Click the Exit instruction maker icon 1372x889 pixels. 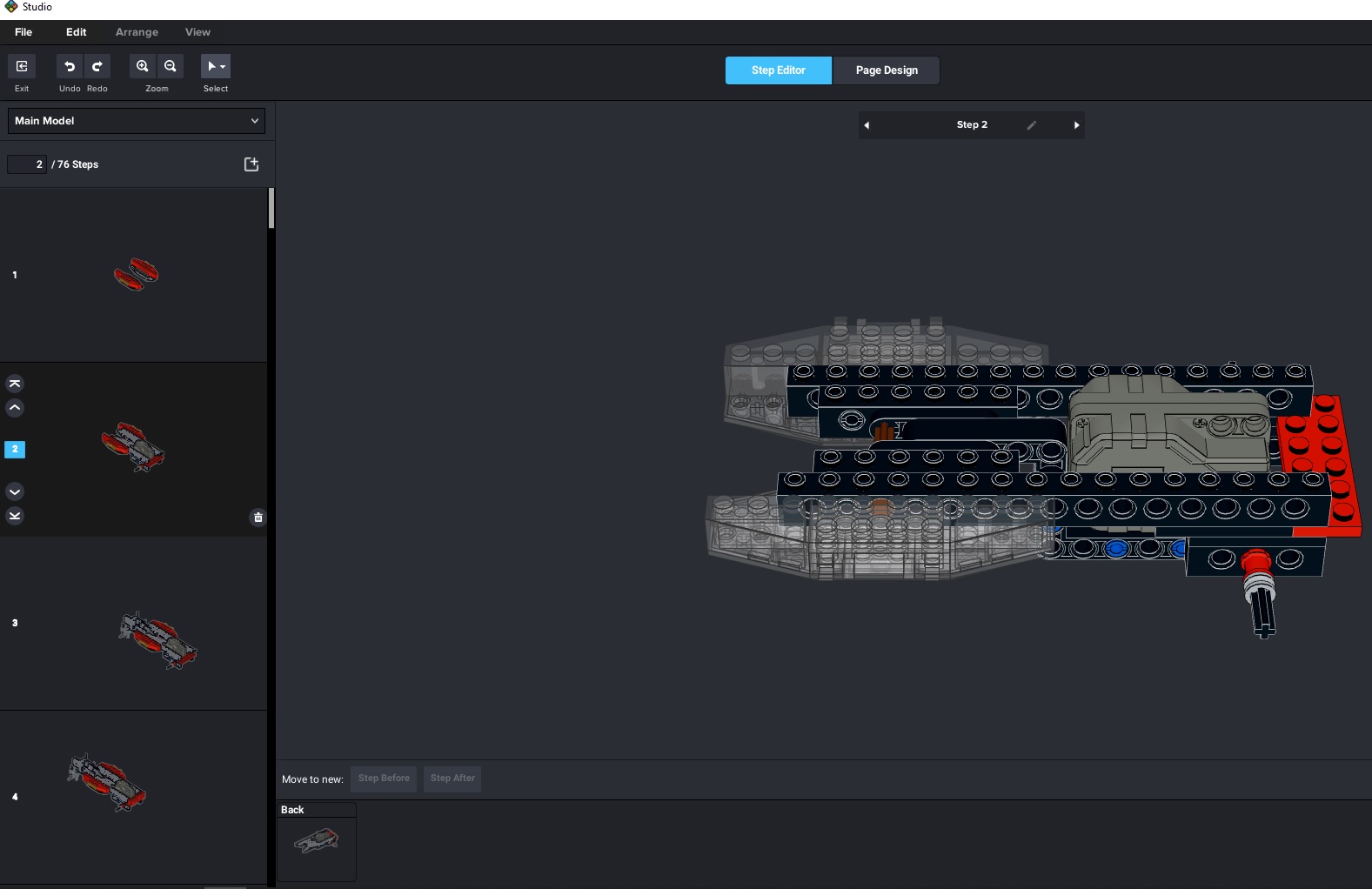pyautogui.click(x=22, y=66)
